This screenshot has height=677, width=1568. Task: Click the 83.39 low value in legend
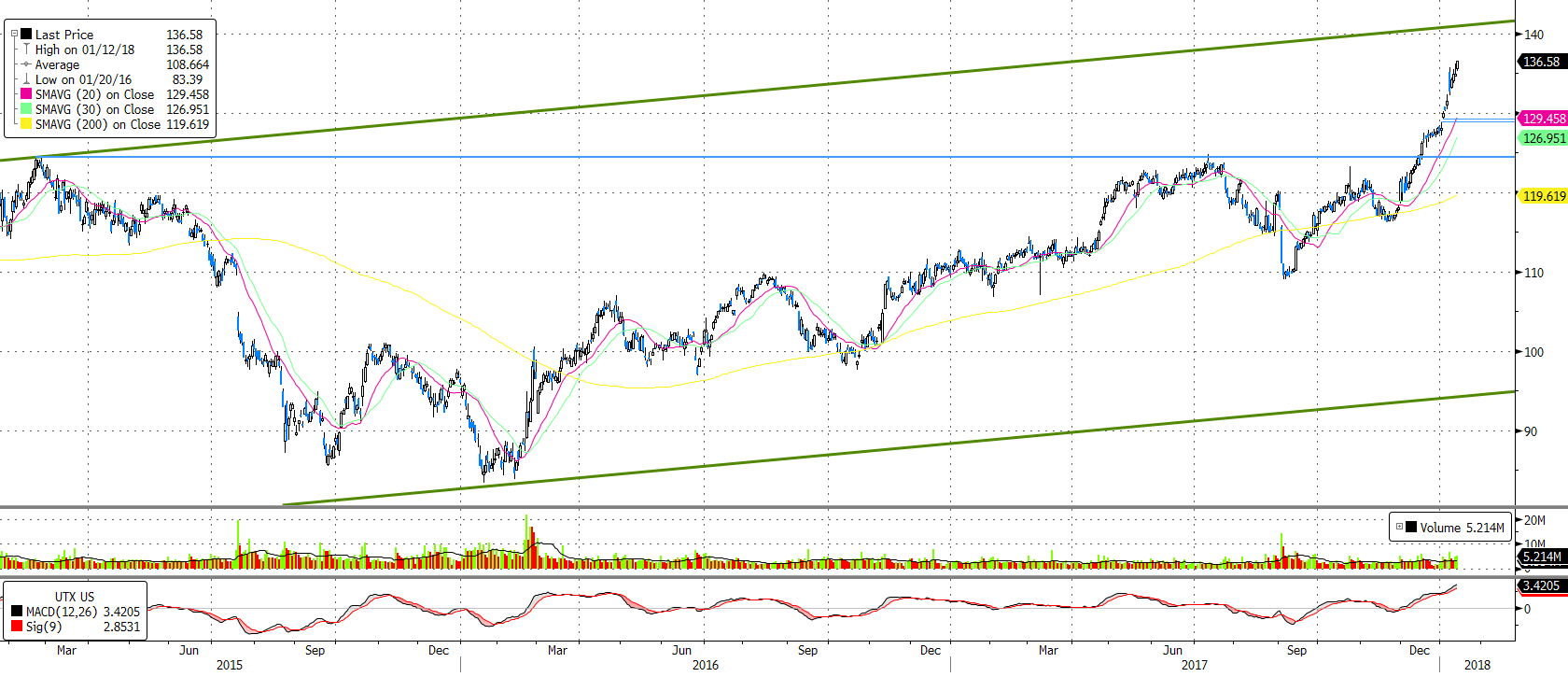click(188, 79)
